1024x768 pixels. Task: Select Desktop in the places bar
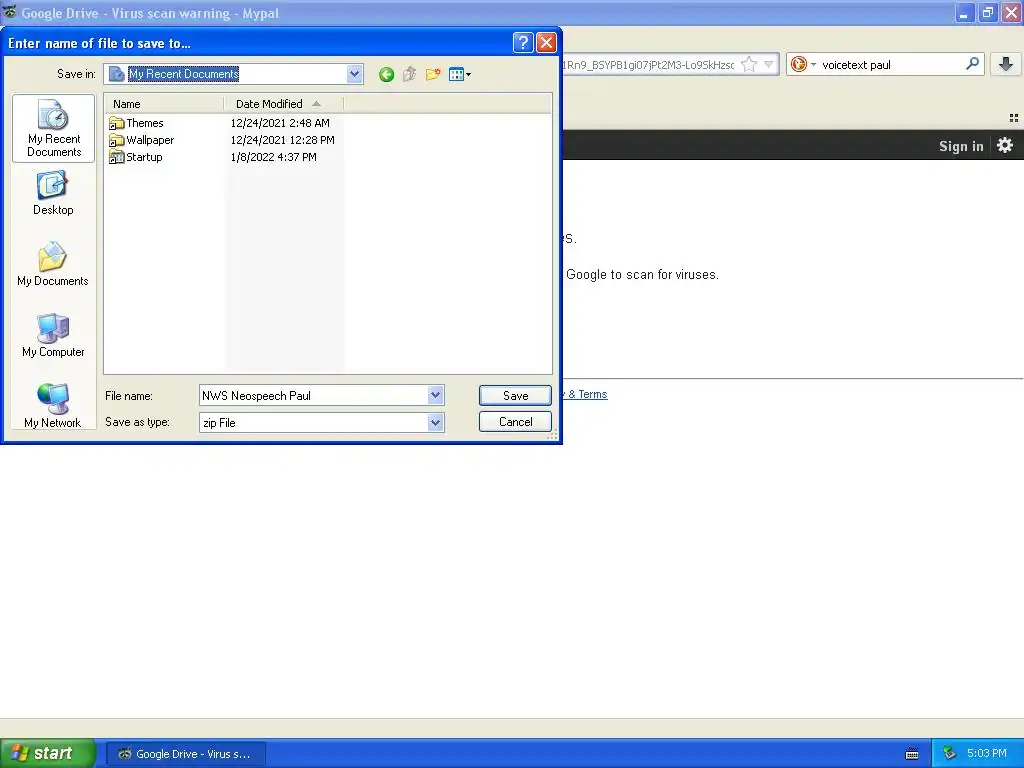(53, 194)
